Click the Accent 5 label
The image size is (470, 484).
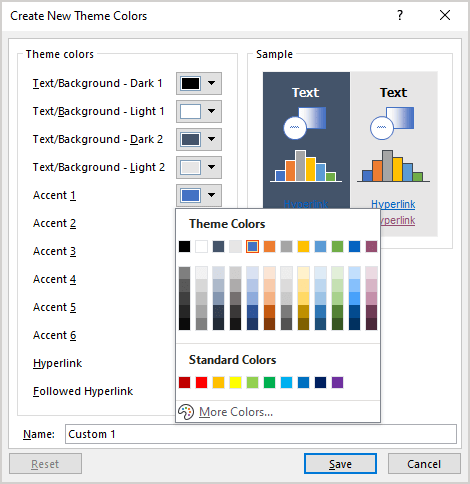54,307
